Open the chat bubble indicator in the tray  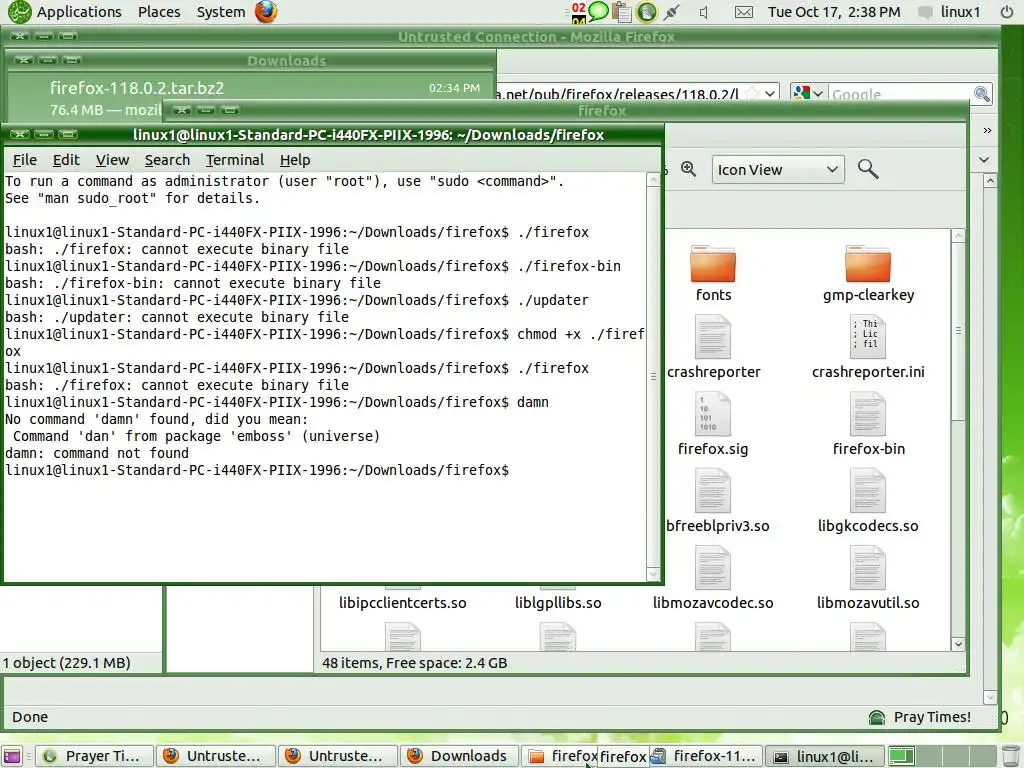click(598, 11)
